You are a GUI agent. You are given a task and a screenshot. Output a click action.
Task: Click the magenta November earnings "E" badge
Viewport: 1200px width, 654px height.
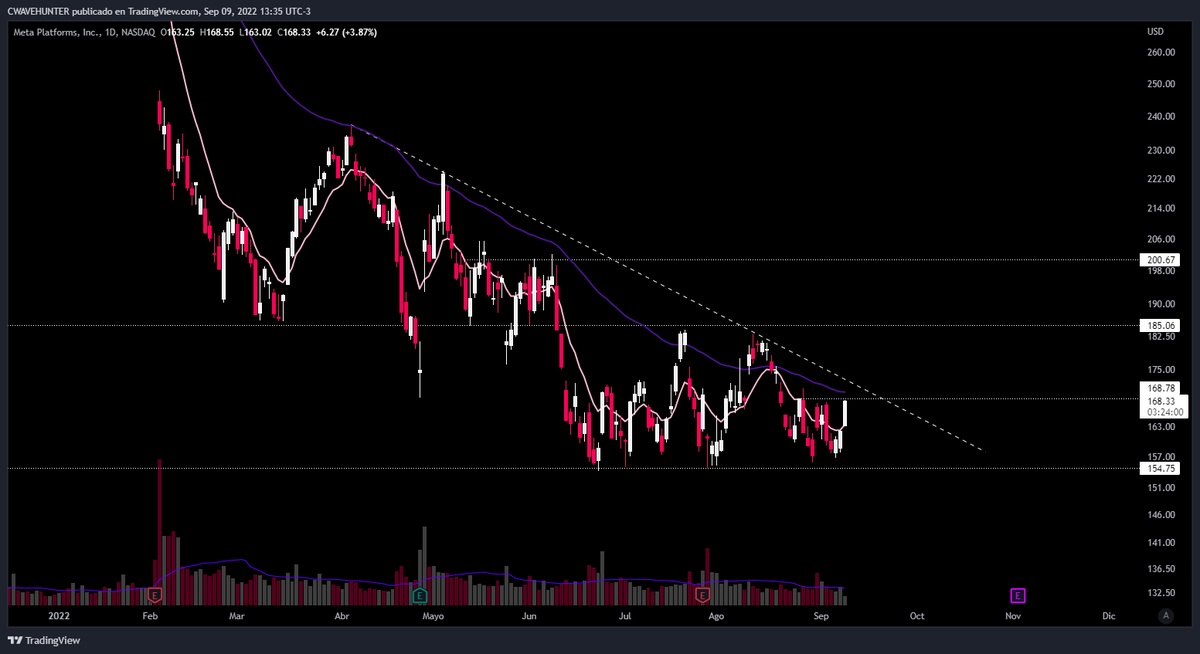click(x=1017, y=595)
